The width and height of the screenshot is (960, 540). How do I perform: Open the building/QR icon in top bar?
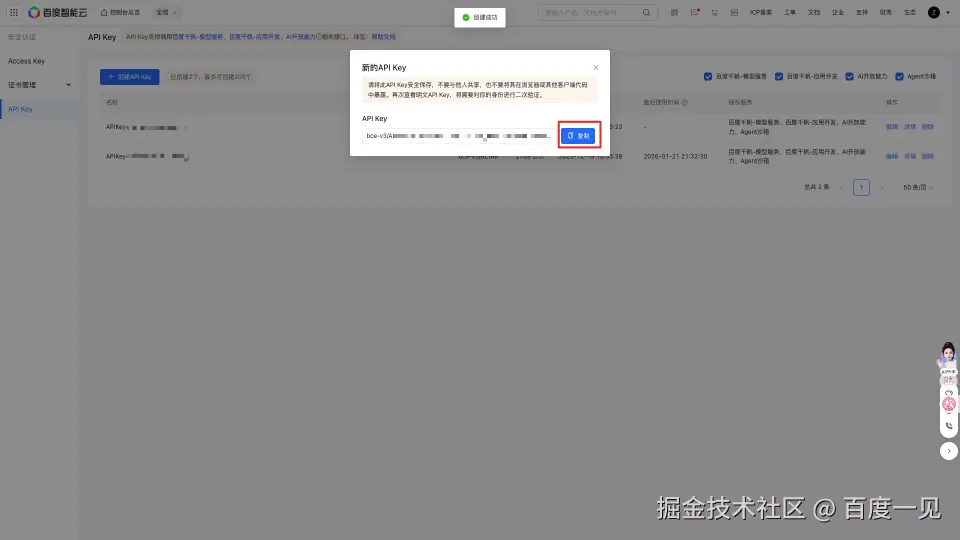674,12
